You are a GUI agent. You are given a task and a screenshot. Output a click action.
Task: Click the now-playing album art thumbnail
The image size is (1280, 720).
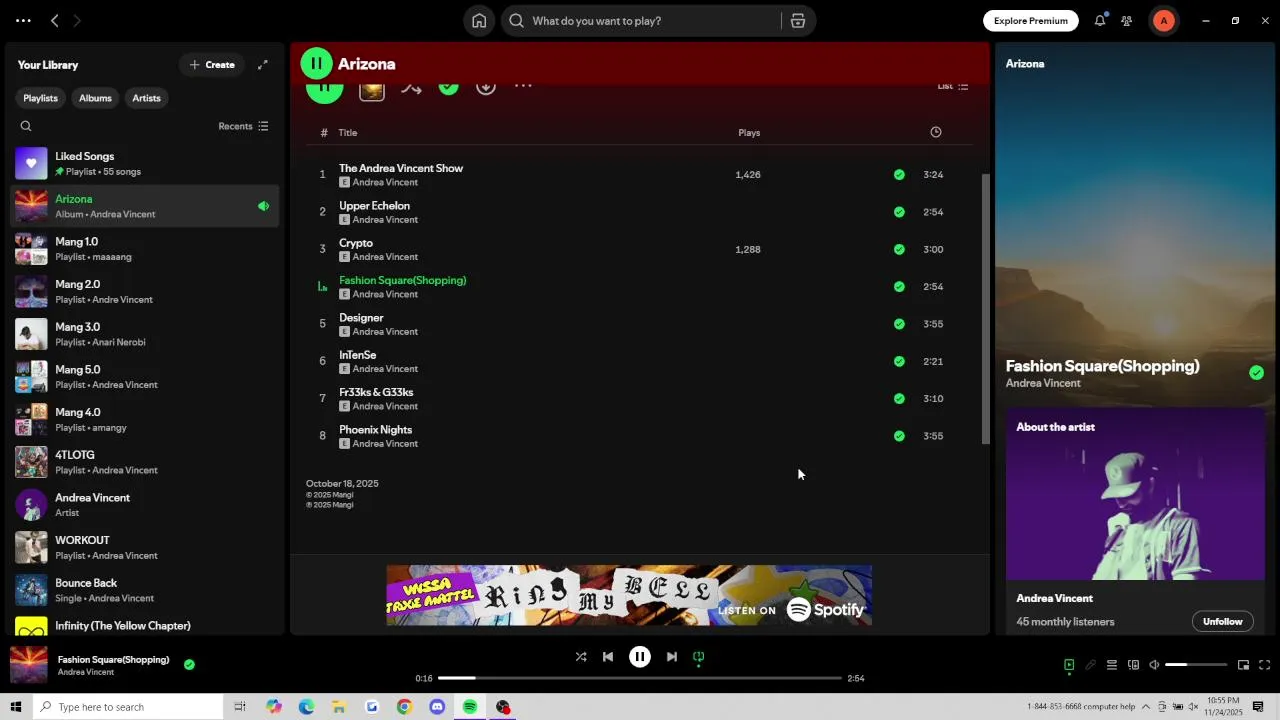pyautogui.click(x=28, y=665)
